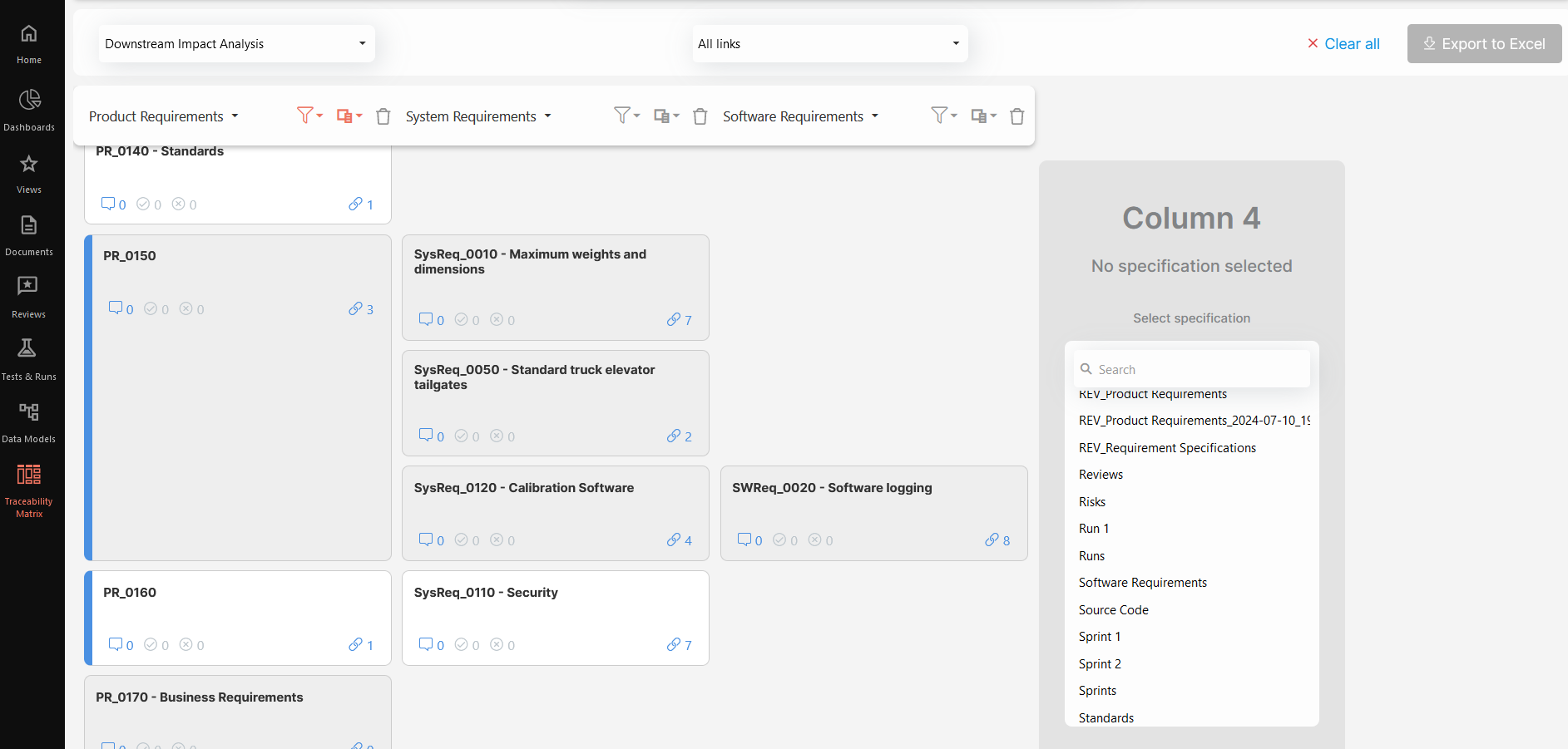Screen dimensions: 1568x749
Task: Open column display options for Product Requirements
Action: coord(349,116)
